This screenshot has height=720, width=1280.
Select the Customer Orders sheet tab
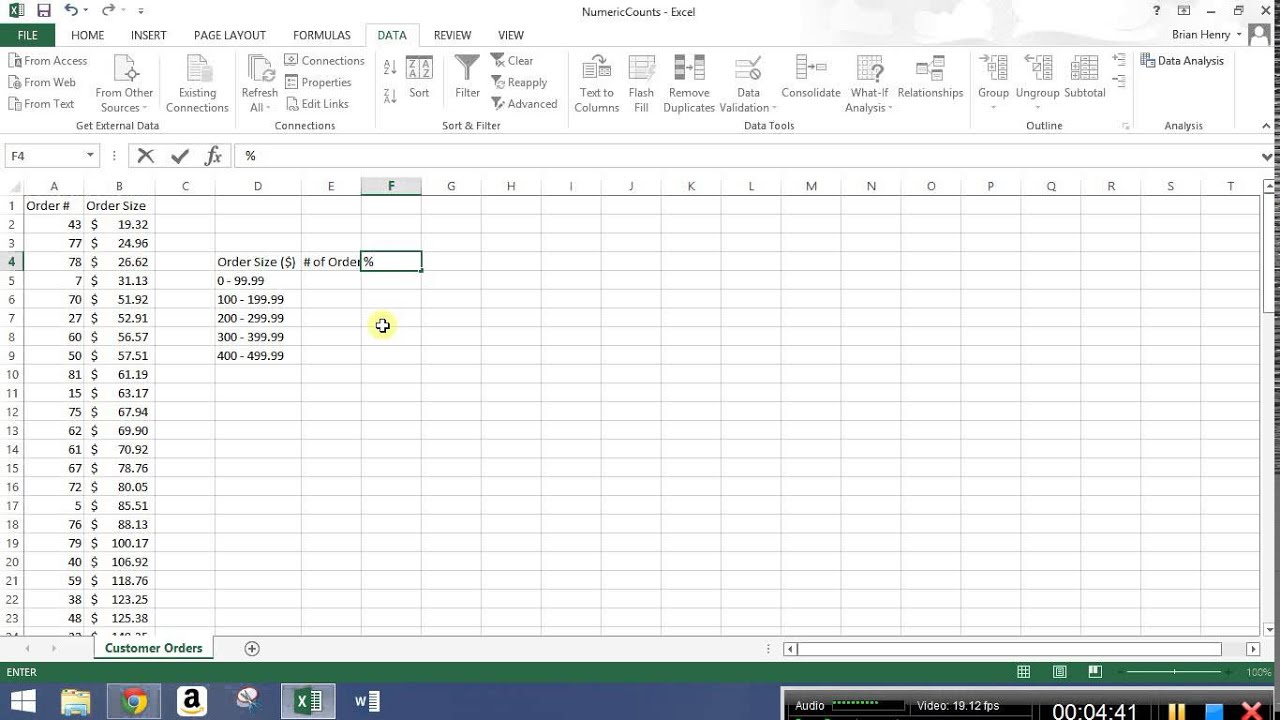(x=153, y=648)
